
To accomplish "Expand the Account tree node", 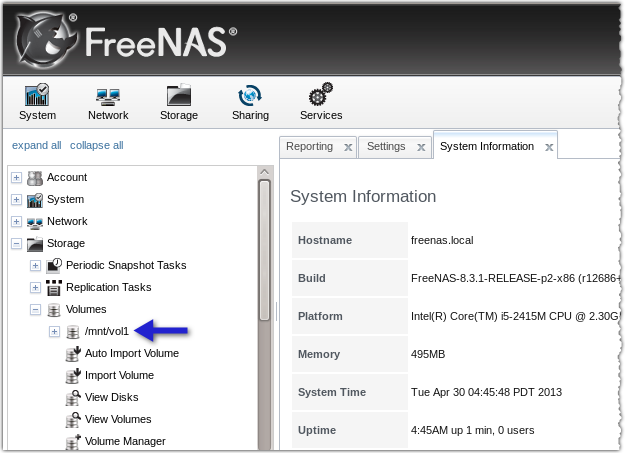I will pos(16,178).
